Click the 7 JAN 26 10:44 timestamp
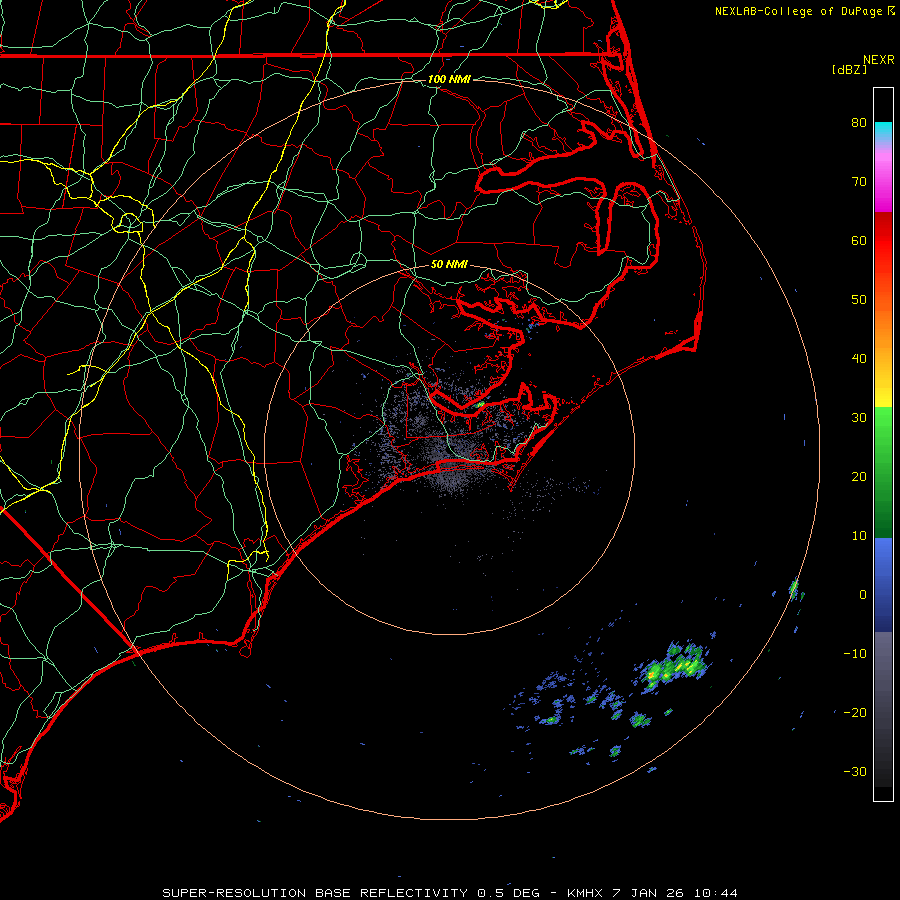 coord(674,893)
